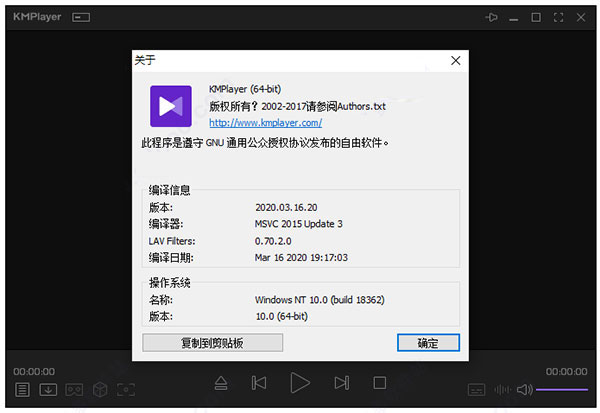The image size is (600, 413).
Task: Close the KMPlayer main window
Action: 581,17
